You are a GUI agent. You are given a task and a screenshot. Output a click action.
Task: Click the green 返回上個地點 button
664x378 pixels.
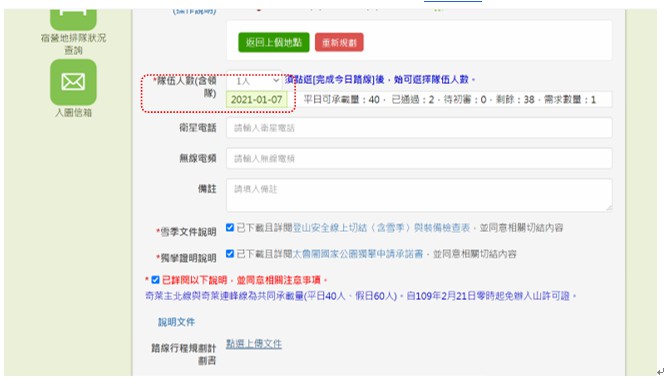point(274,42)
